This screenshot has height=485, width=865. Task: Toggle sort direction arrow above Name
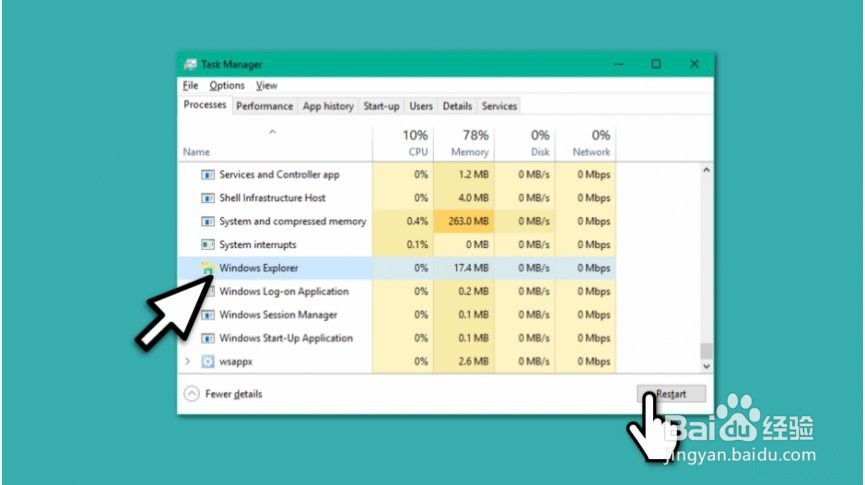273,132
